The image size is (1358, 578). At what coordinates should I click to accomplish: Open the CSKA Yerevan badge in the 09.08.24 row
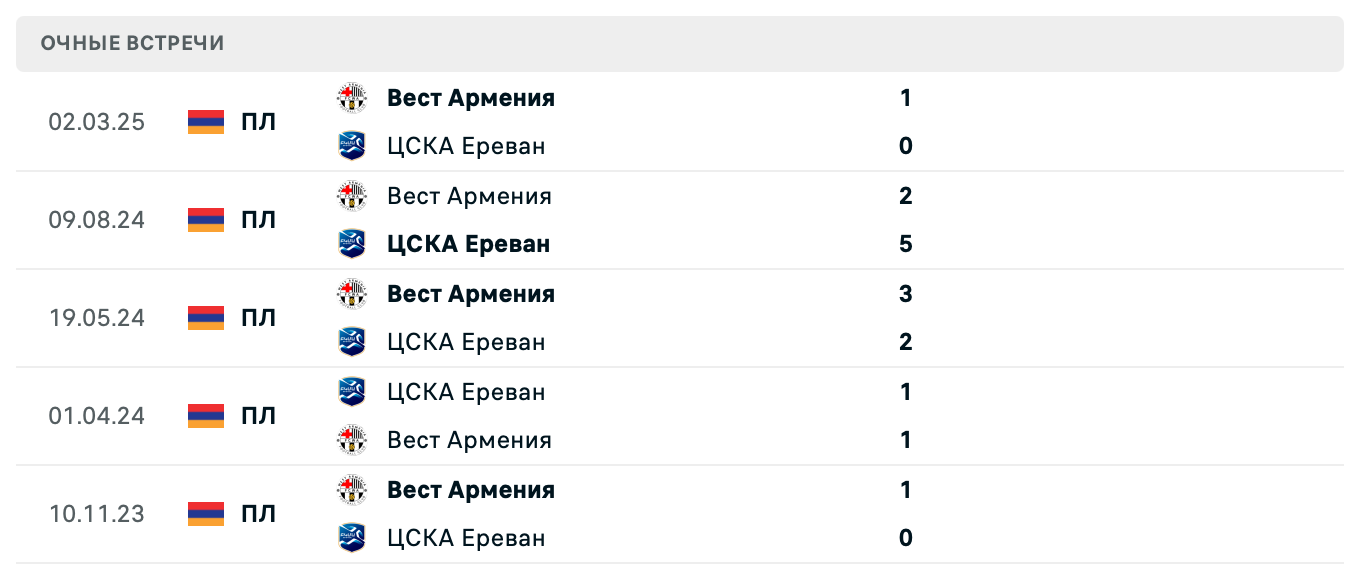[x=352, y=241]
